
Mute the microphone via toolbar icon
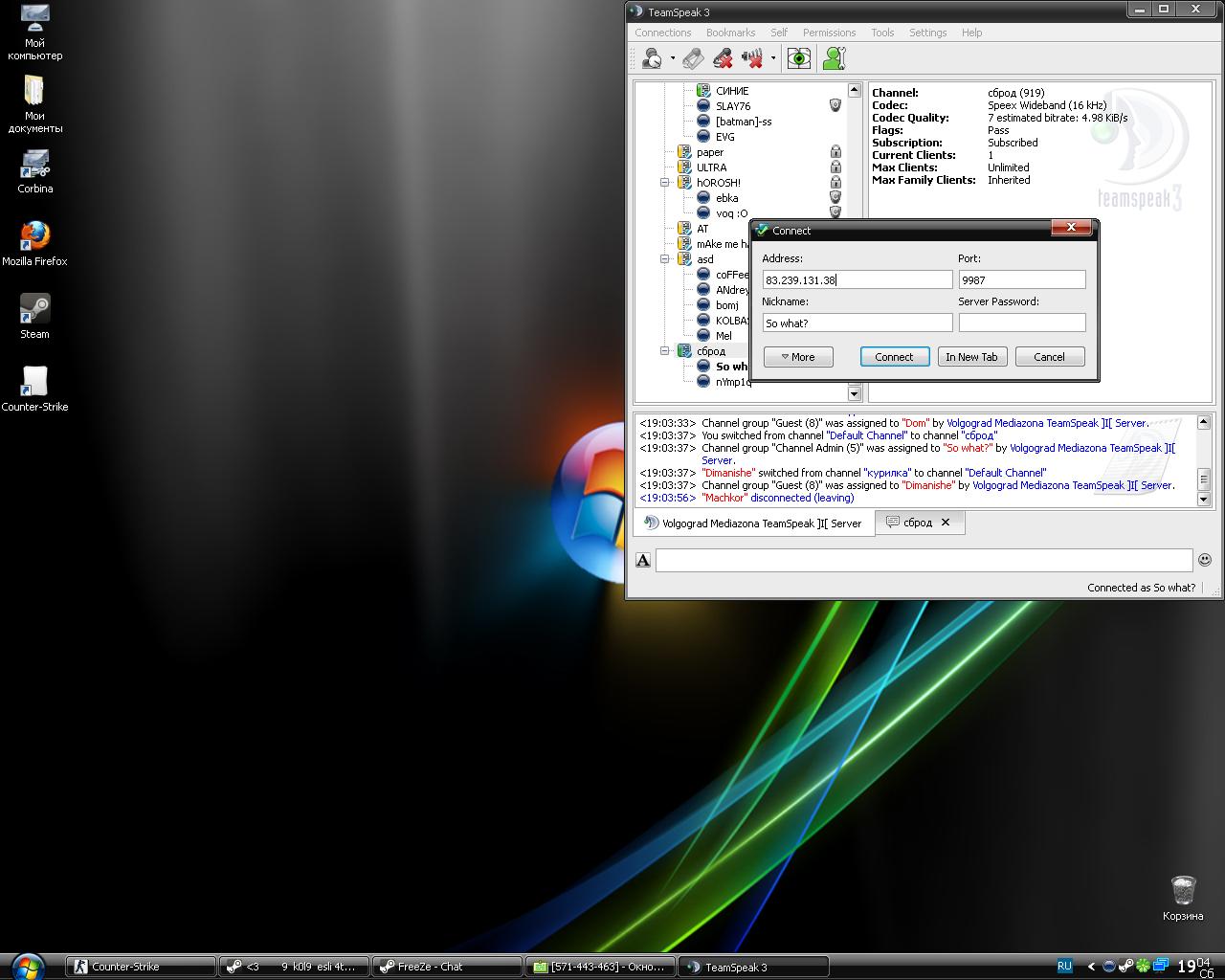(724, 59)
